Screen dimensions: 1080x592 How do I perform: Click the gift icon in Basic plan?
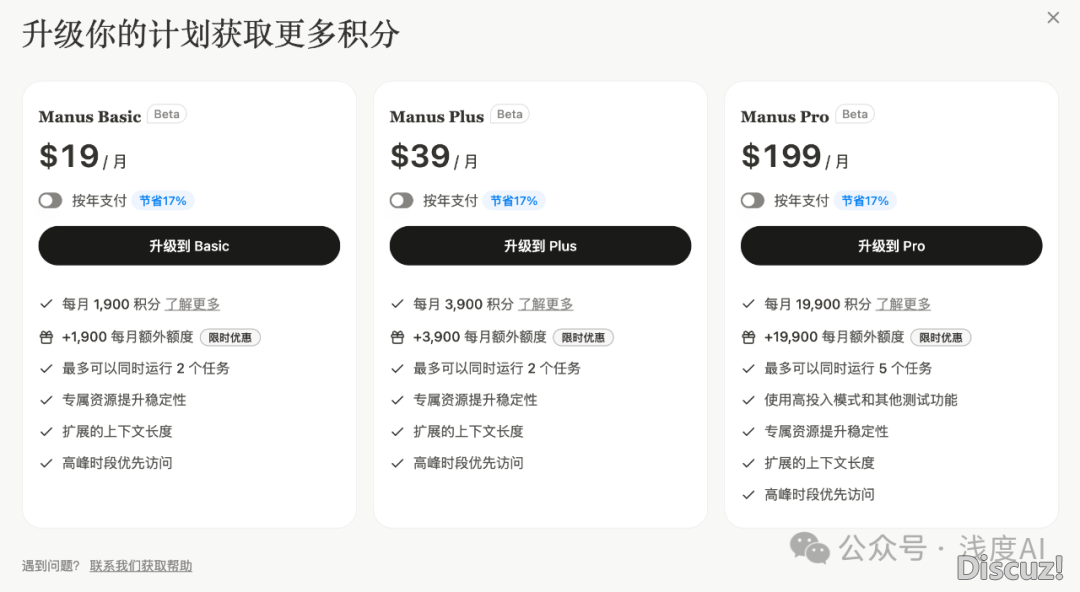pos(46,337)
